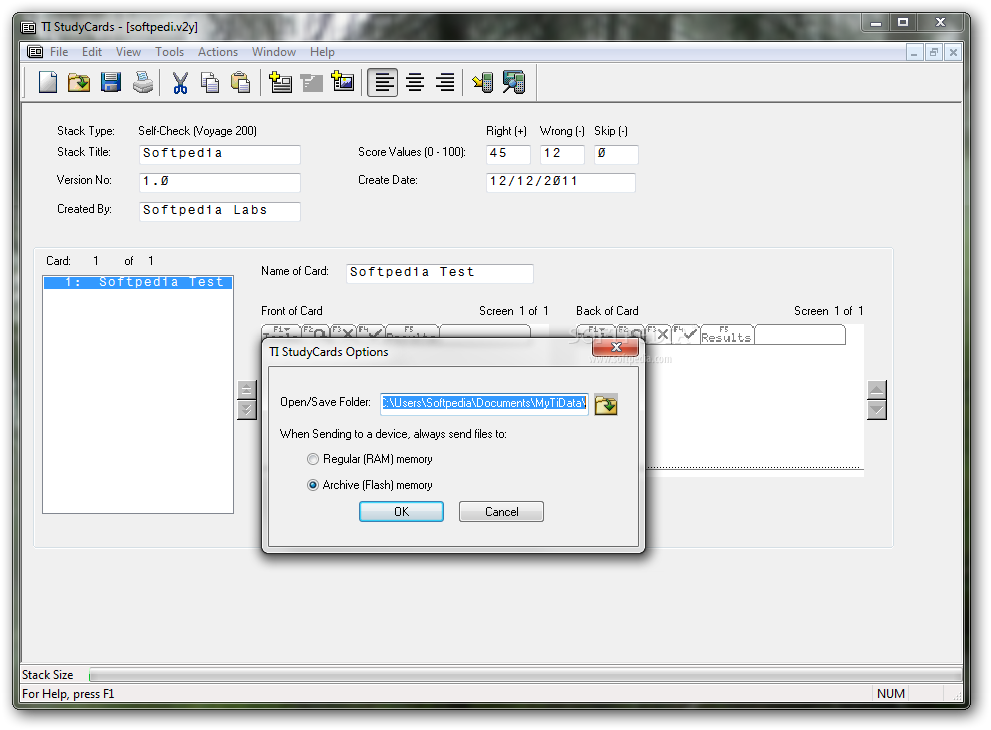Click the Created By field
The image size is (991, 730).
point(220,210)
